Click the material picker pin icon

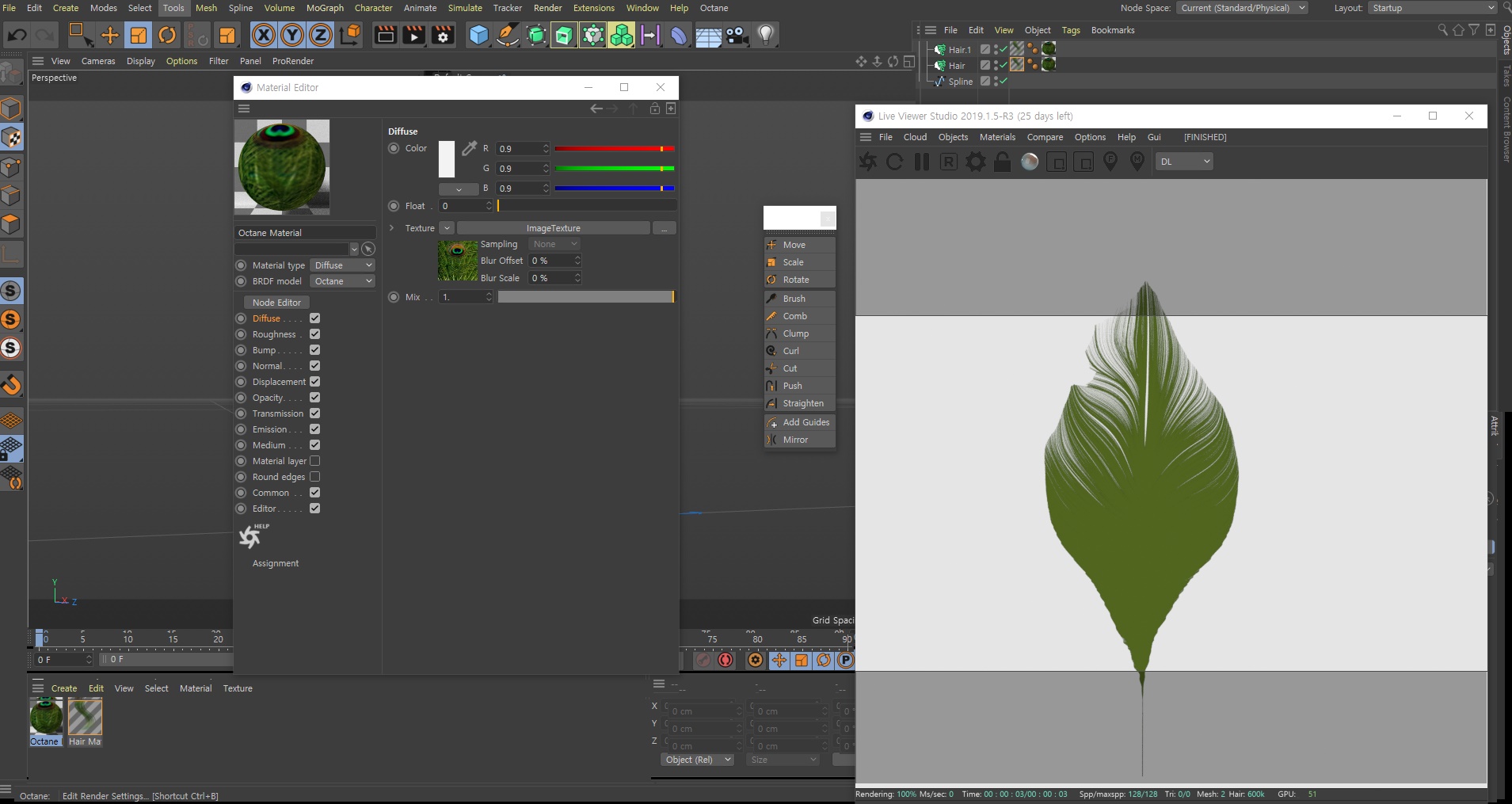tap(1137, 162)
